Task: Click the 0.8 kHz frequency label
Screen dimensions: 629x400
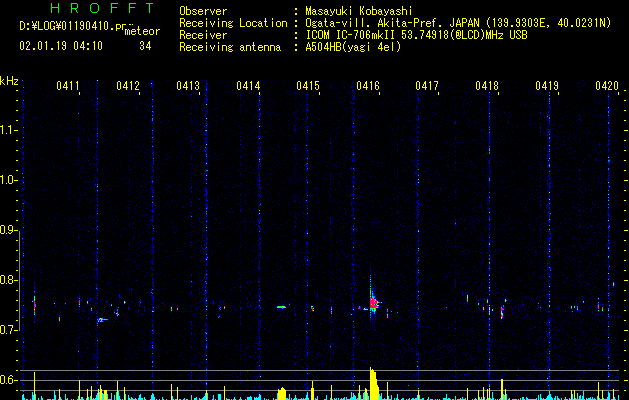Action: point(9,280)
